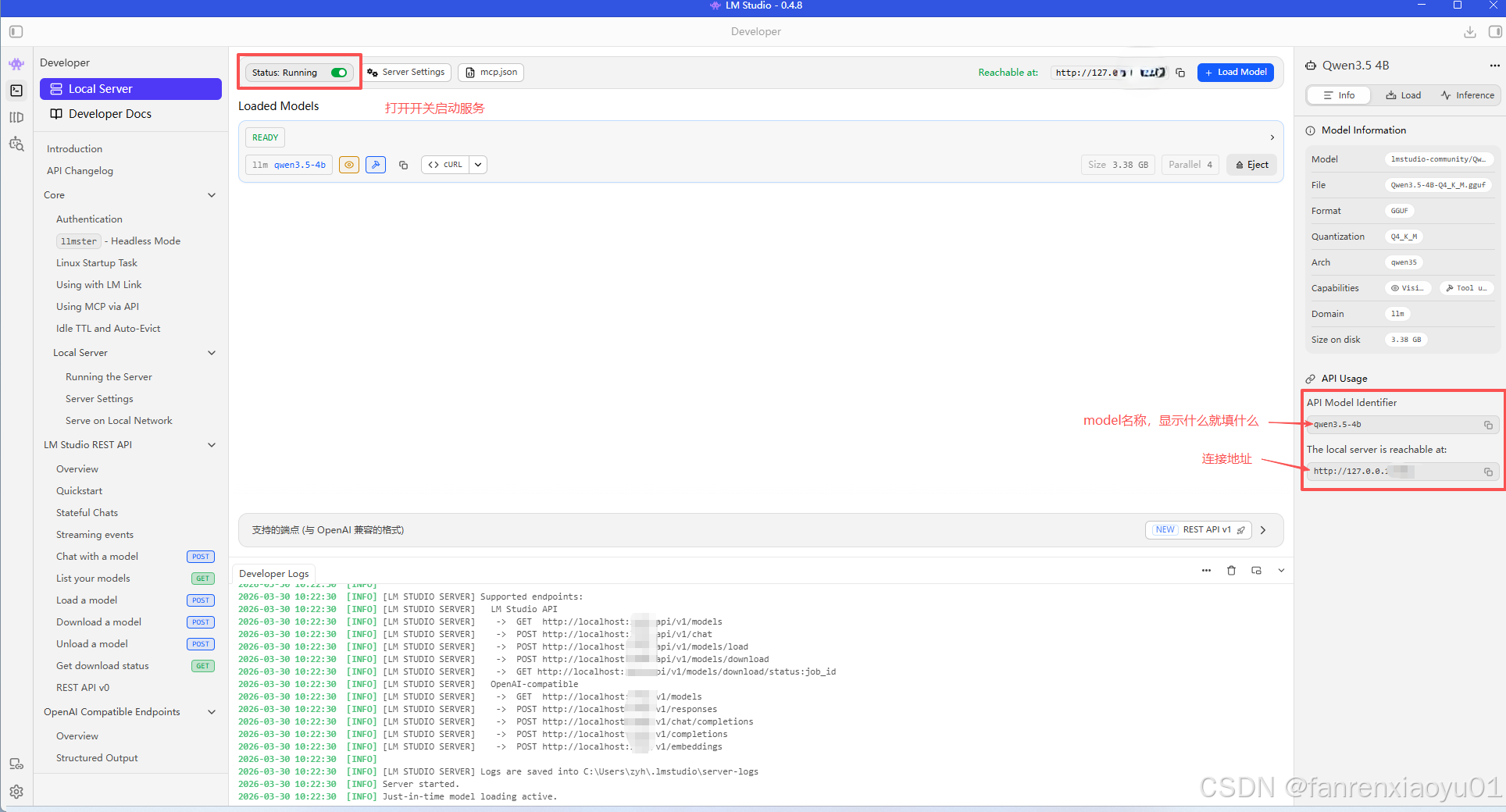The image size is (1506, 812).
Task: Switch to the Inference tab
Action: point(1467,95)
